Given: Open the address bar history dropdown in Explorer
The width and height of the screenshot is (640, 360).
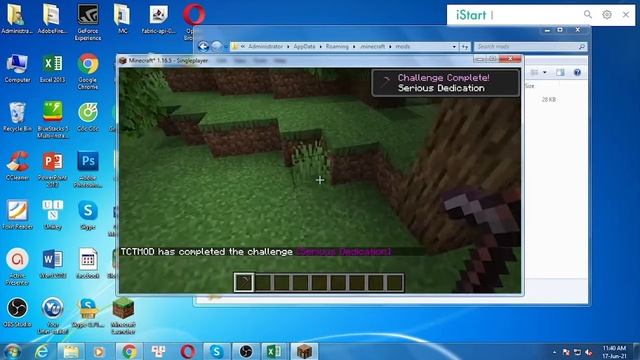Looking at the screenshot, I should coord(454,47).
